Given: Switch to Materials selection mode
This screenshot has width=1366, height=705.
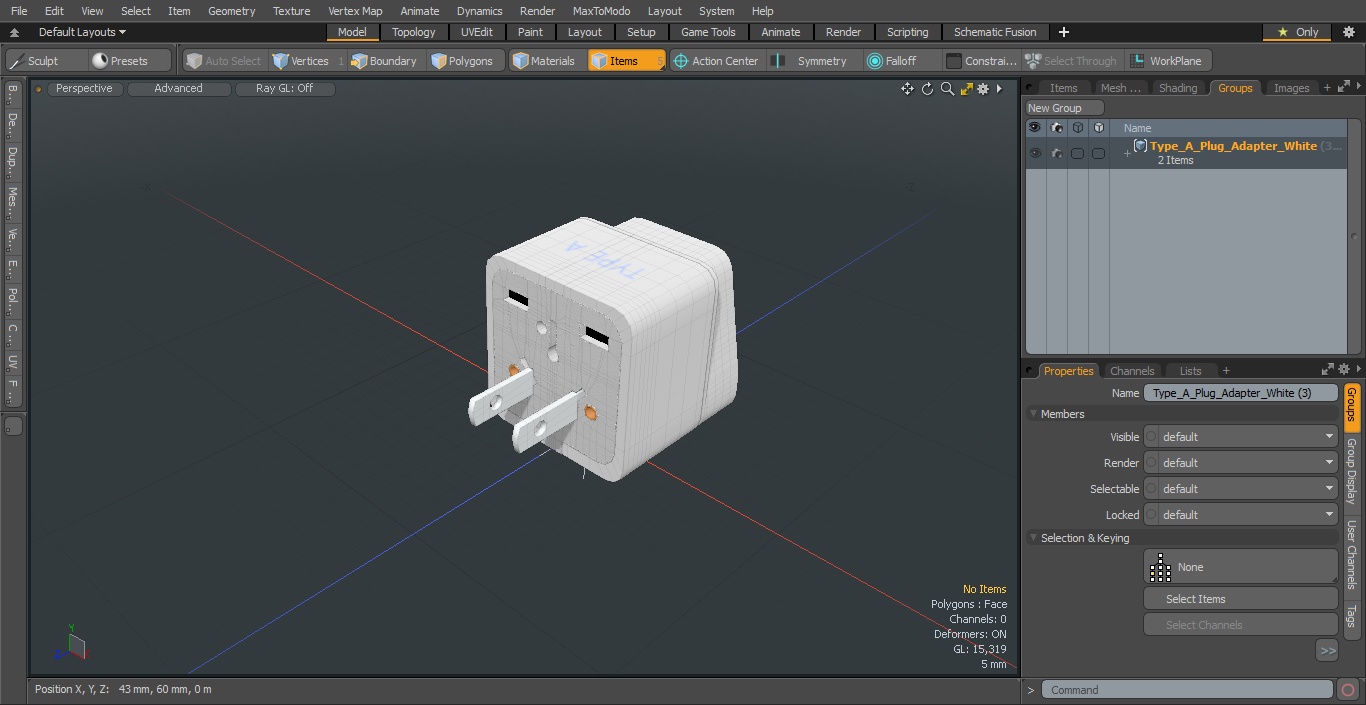Looking at the screenshot, I should pyautogui.click(x=545, y=61).
